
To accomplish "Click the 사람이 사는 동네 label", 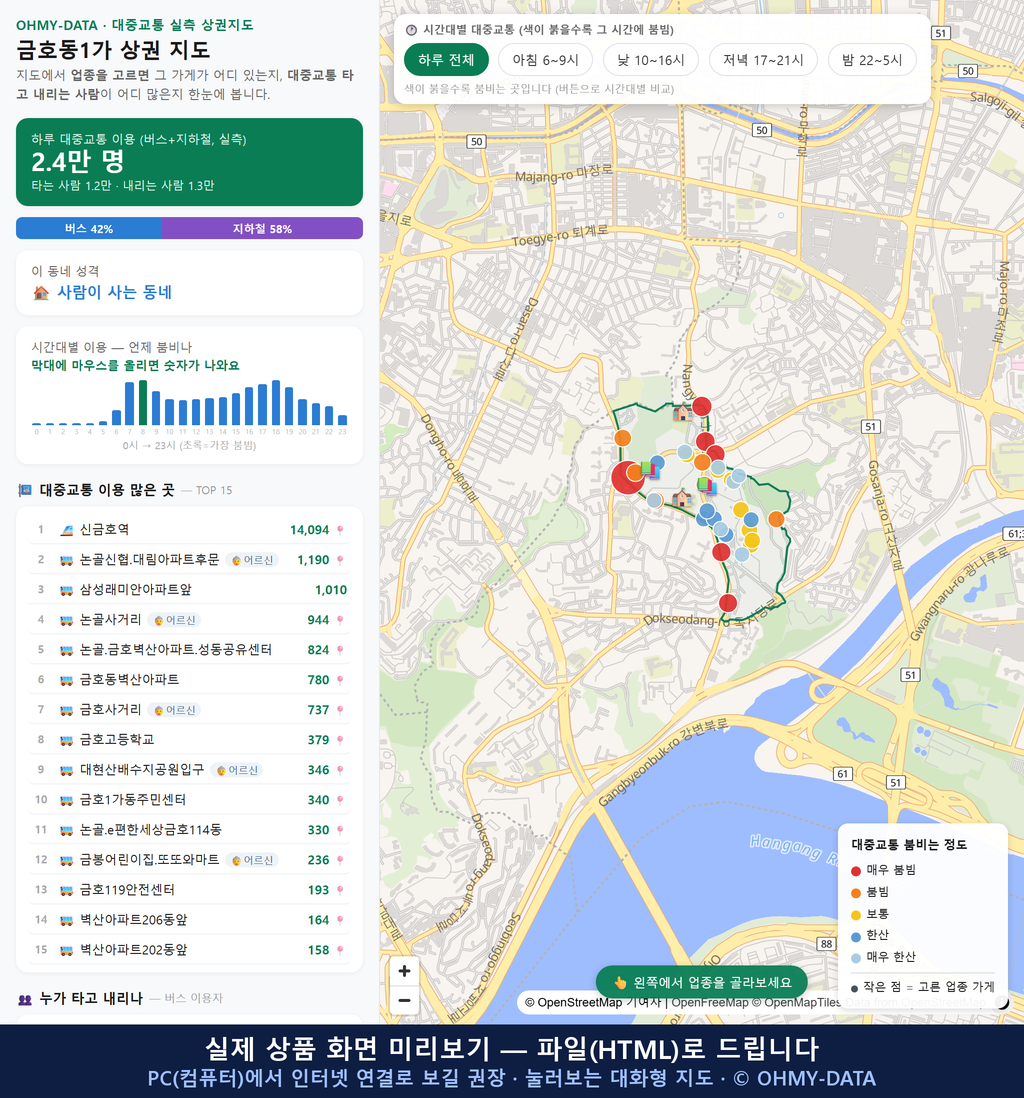I will click(x=114, y=293).
